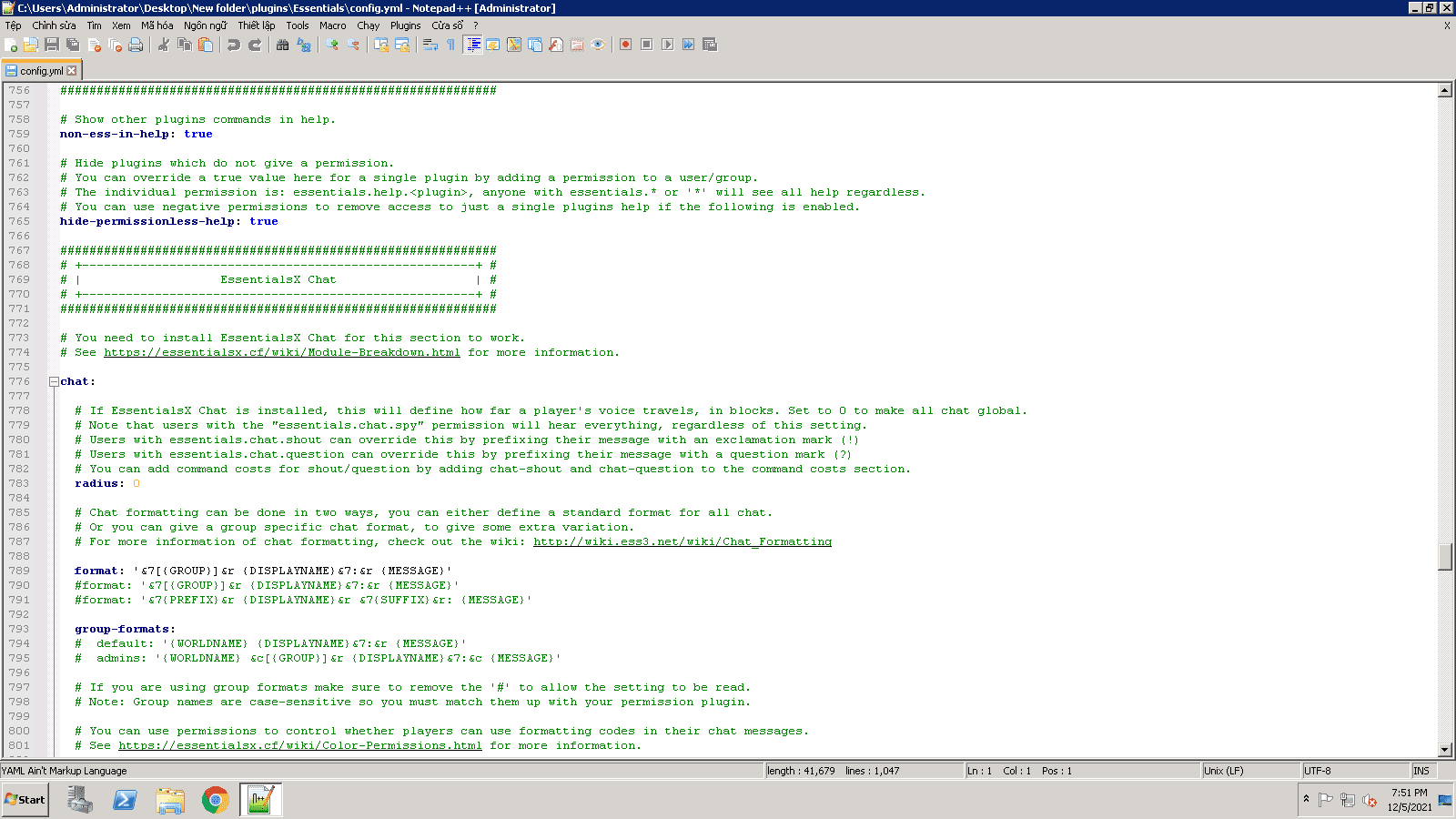The image size is (1456, 819).
Task: Click the Copy toolbar icon
Action: point(185,45)
